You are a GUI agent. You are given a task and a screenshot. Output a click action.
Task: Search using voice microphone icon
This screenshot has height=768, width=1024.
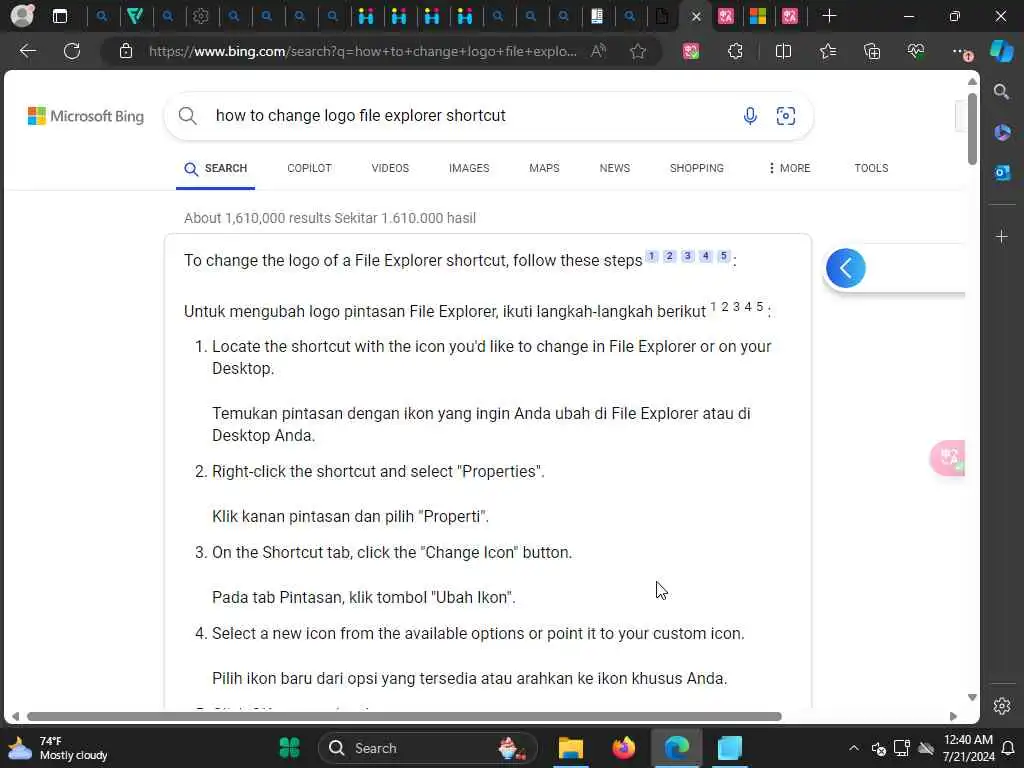point(750,116)
